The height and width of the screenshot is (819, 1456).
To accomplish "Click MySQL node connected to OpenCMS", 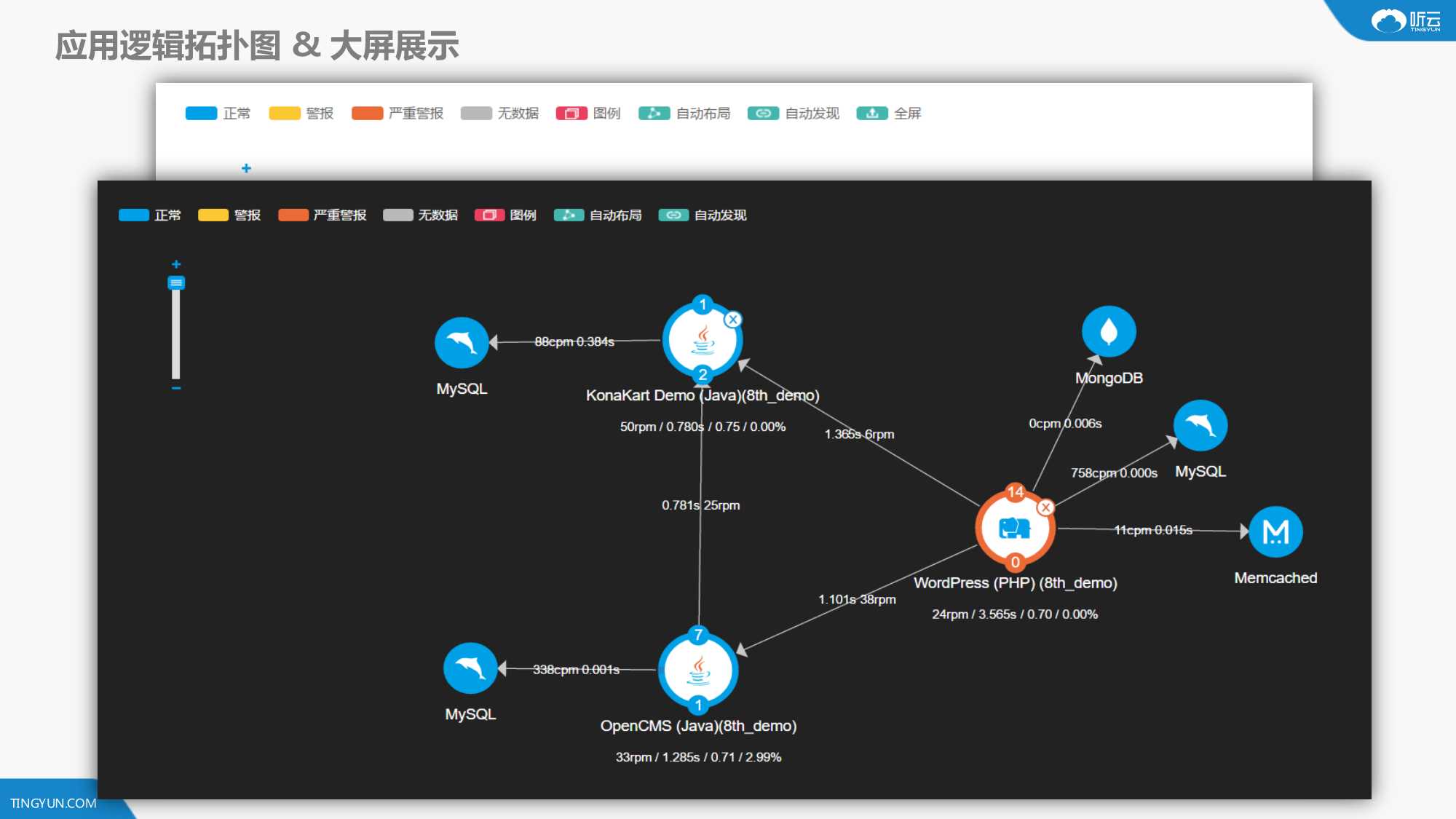I will point(470,668).
